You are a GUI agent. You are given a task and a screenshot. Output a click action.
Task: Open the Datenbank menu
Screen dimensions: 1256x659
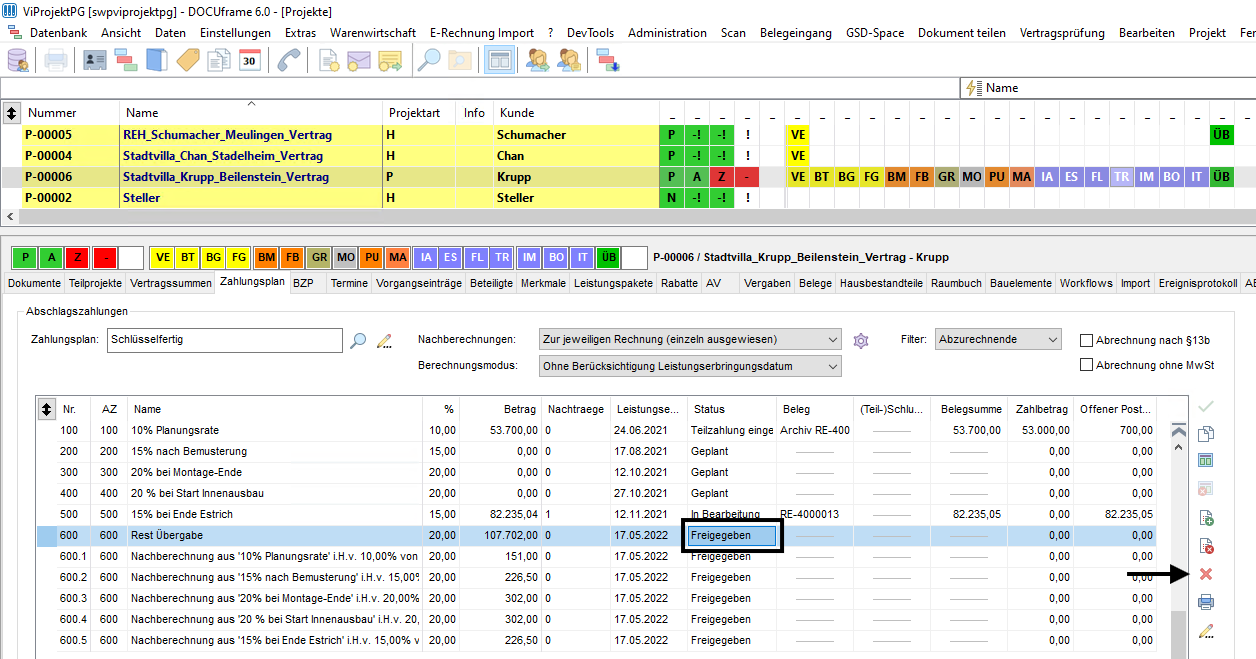click(57, 33)
